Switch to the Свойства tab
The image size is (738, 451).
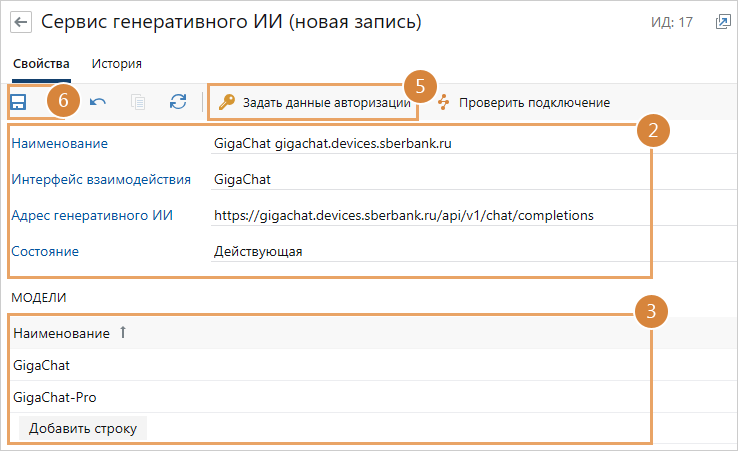(x=41, y=64)
